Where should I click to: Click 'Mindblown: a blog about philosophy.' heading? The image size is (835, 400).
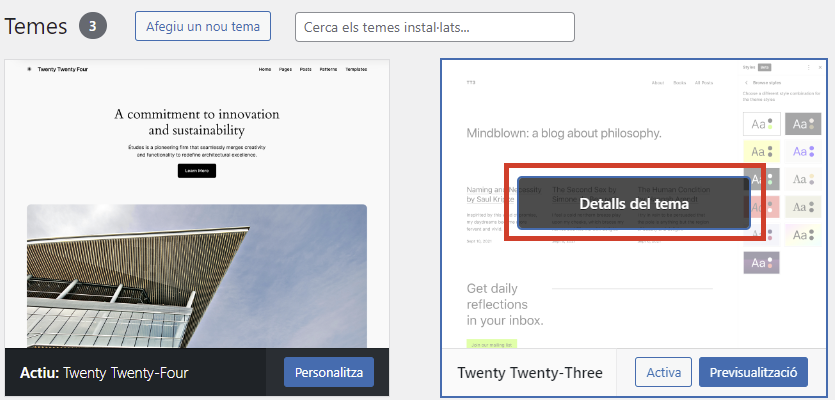(x=564, y=133)
